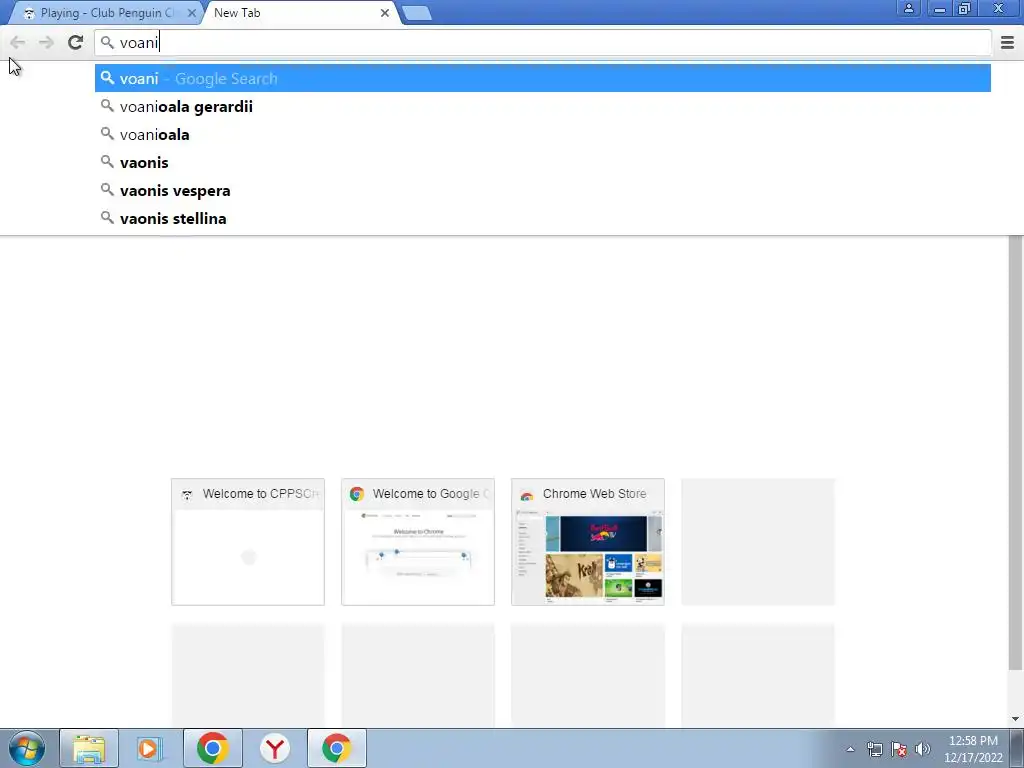The width and height of the screenshot is (1024, 768).
Task: Open a new tab with the new-tab button
Action: click(x=417, y=13)
